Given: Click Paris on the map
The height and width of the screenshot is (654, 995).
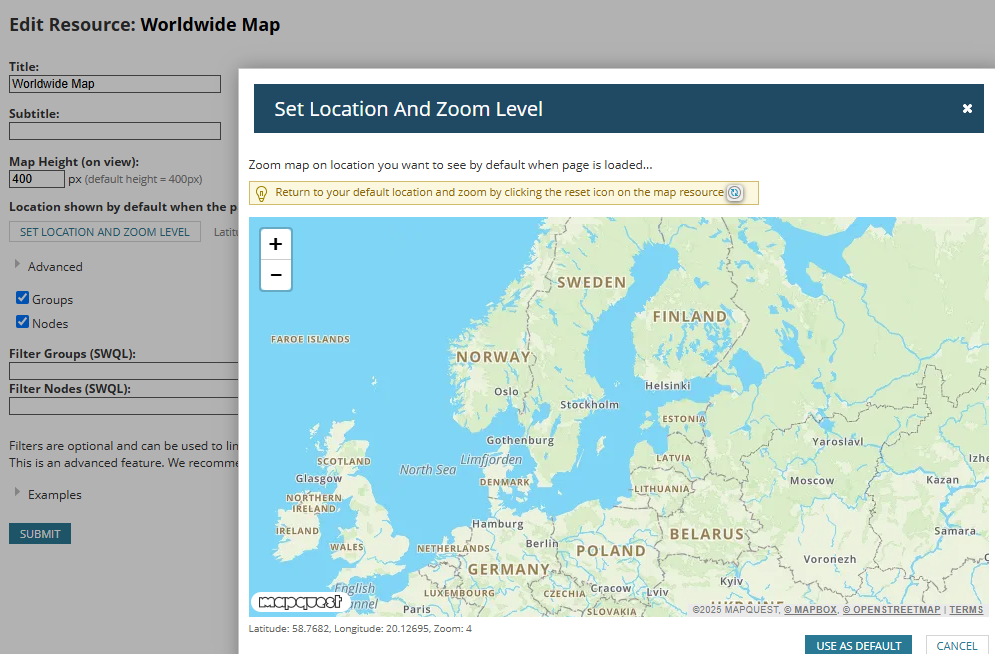Looking at the screenshot, I should [x=417, y=610].
